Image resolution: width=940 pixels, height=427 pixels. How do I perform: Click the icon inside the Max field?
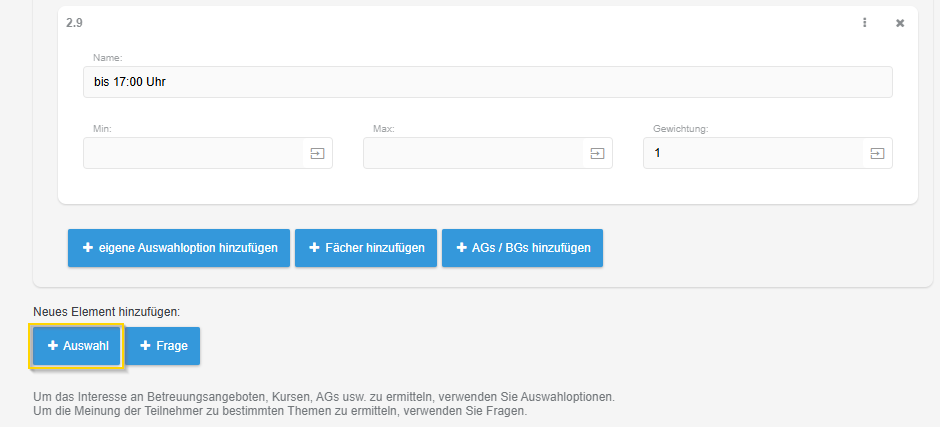(x=597, y=153)
